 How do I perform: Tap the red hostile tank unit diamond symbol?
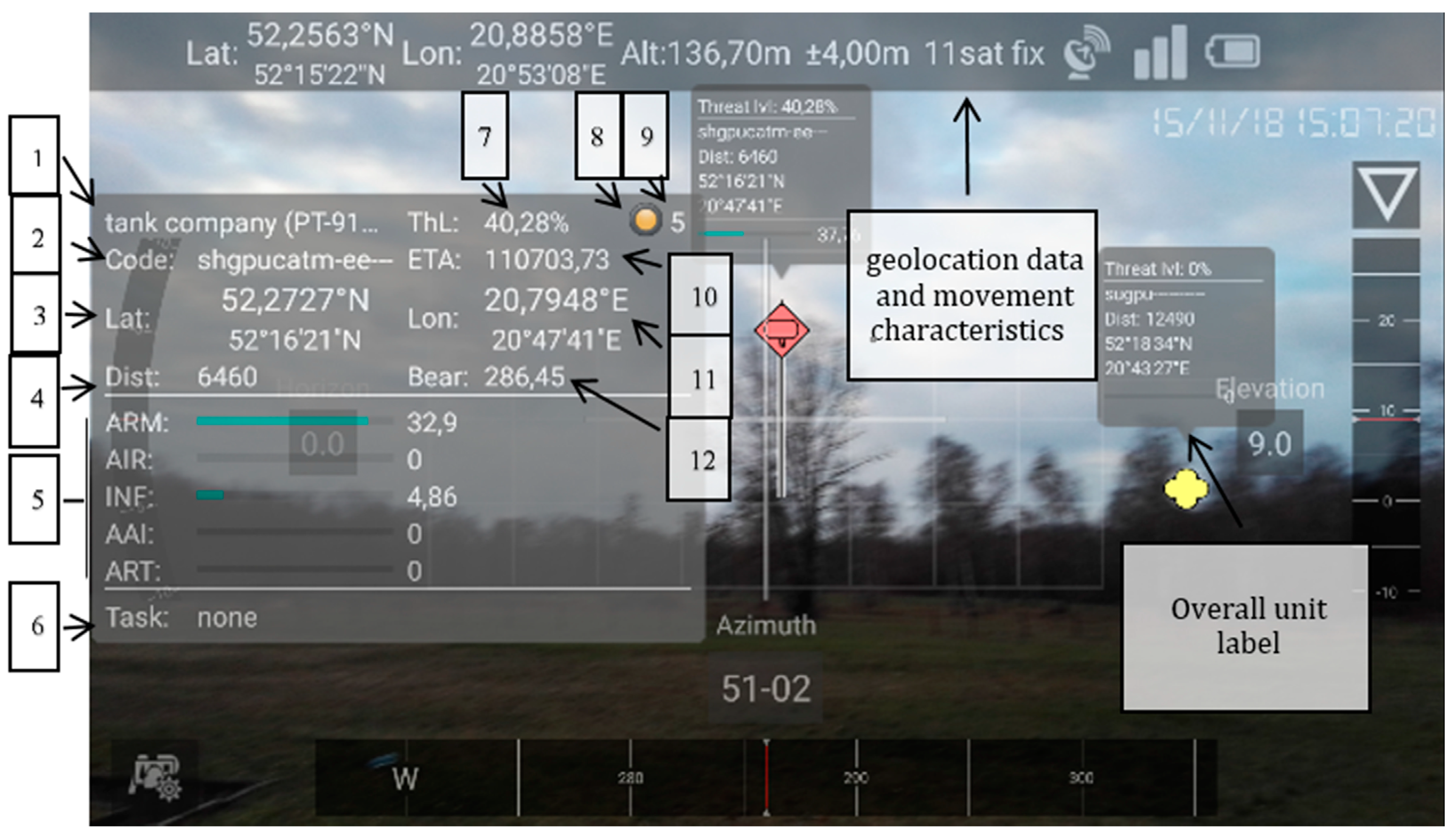click(782, 331)
